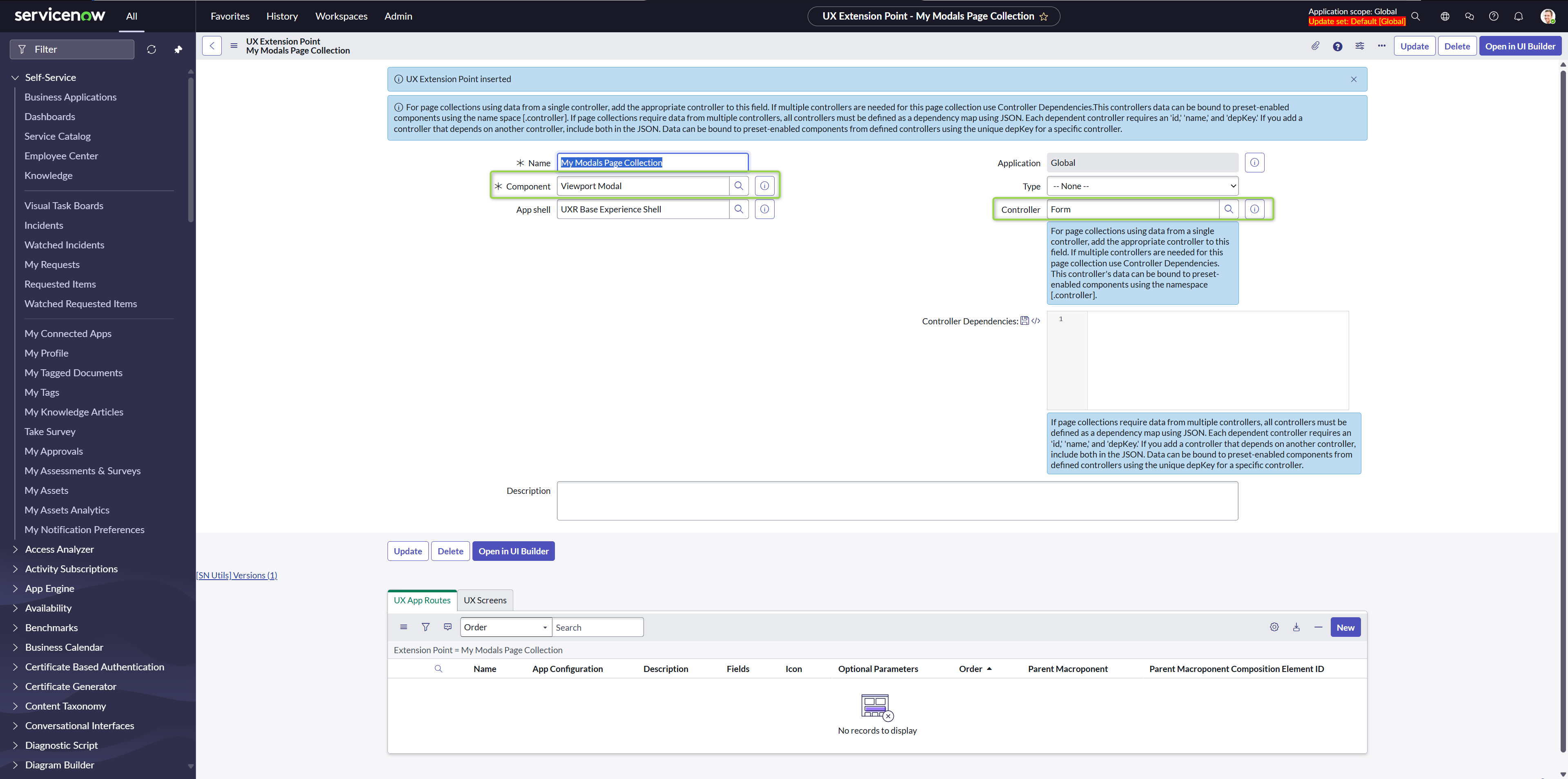
Task: Collapse the related list with the minus icon
Action: [x=1318, y=627]
